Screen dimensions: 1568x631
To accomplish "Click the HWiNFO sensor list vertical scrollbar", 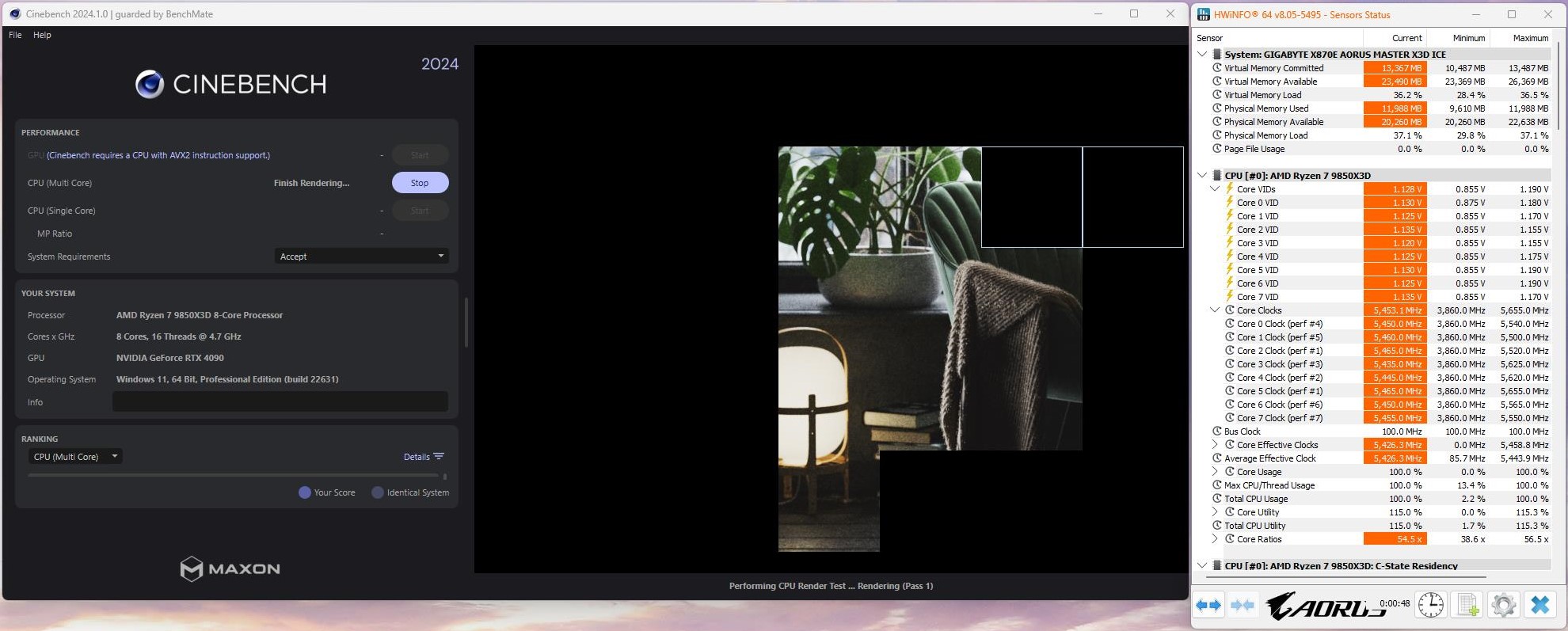I will (1559, 87).
